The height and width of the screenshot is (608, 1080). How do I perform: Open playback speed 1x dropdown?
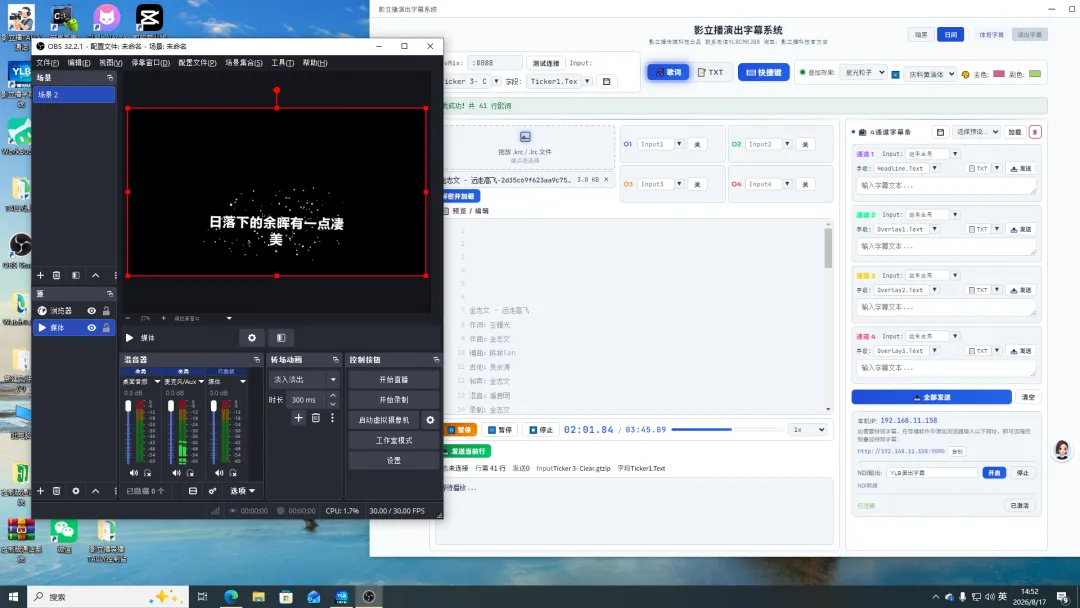808,430
